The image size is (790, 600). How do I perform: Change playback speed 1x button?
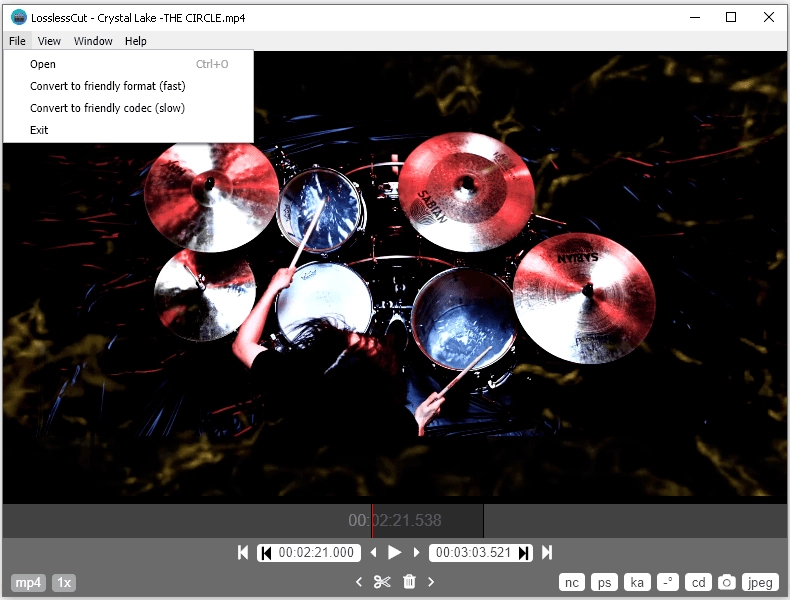coord(64,582)
